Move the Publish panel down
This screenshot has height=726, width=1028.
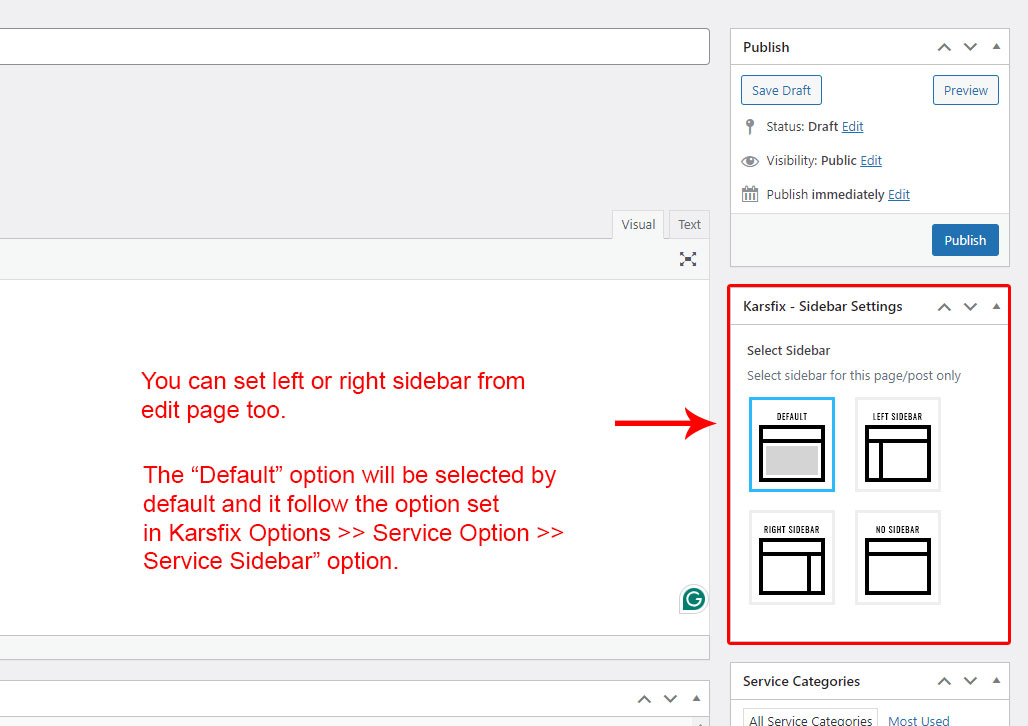(970, 47)
